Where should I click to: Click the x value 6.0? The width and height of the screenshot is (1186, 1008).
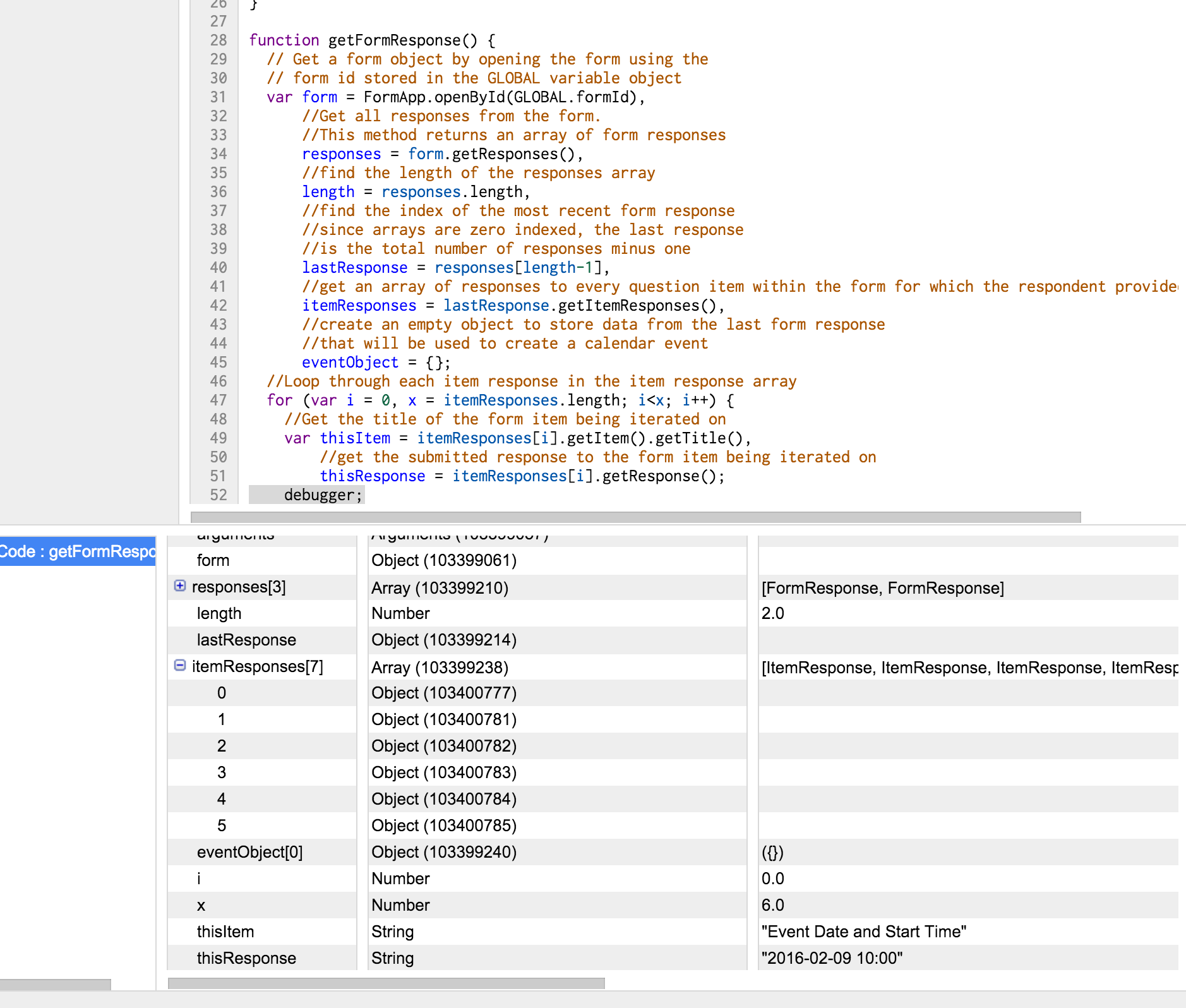tap(772, 905)
